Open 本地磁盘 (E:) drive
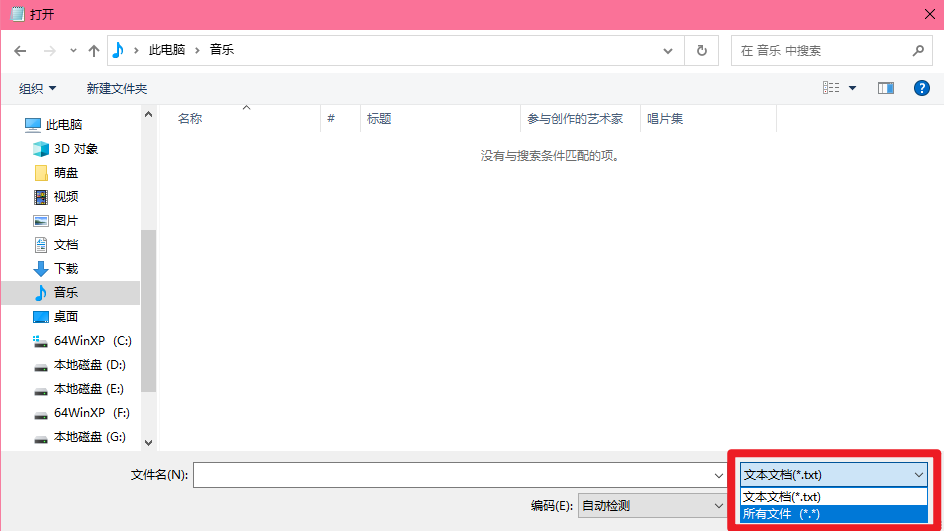Viewport: 944px width, 531px height. pyautogui.click(x=79, y=389)
